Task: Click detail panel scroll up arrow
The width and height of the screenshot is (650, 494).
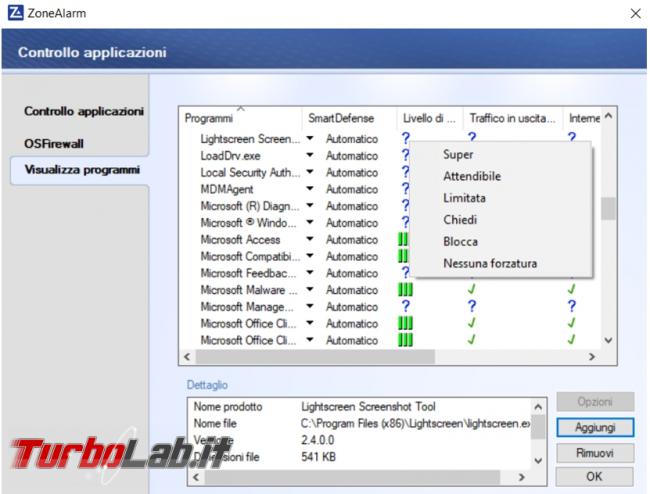Action: (x=538, y=407)
